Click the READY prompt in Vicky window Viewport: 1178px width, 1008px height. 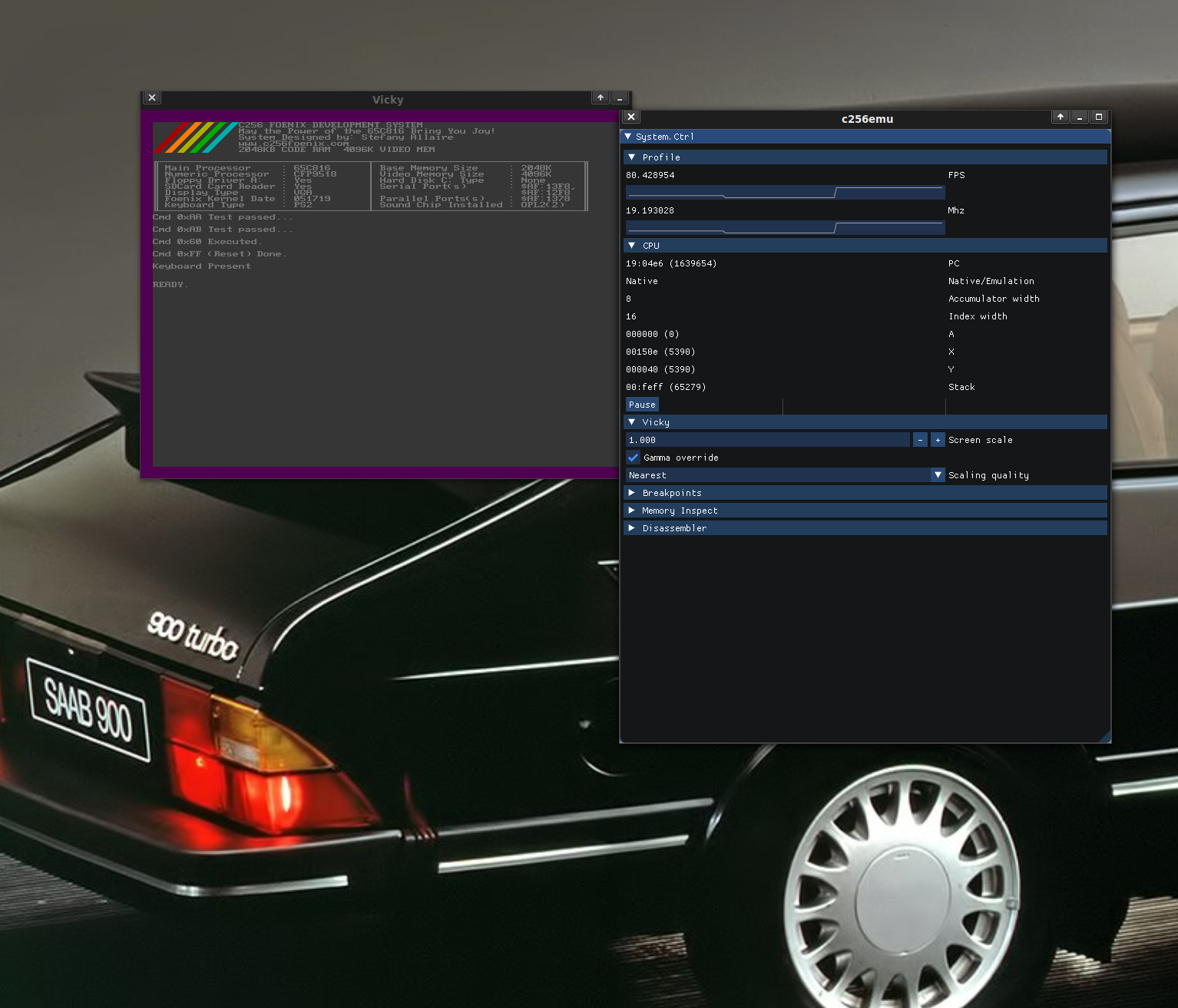tap(170, 285)
